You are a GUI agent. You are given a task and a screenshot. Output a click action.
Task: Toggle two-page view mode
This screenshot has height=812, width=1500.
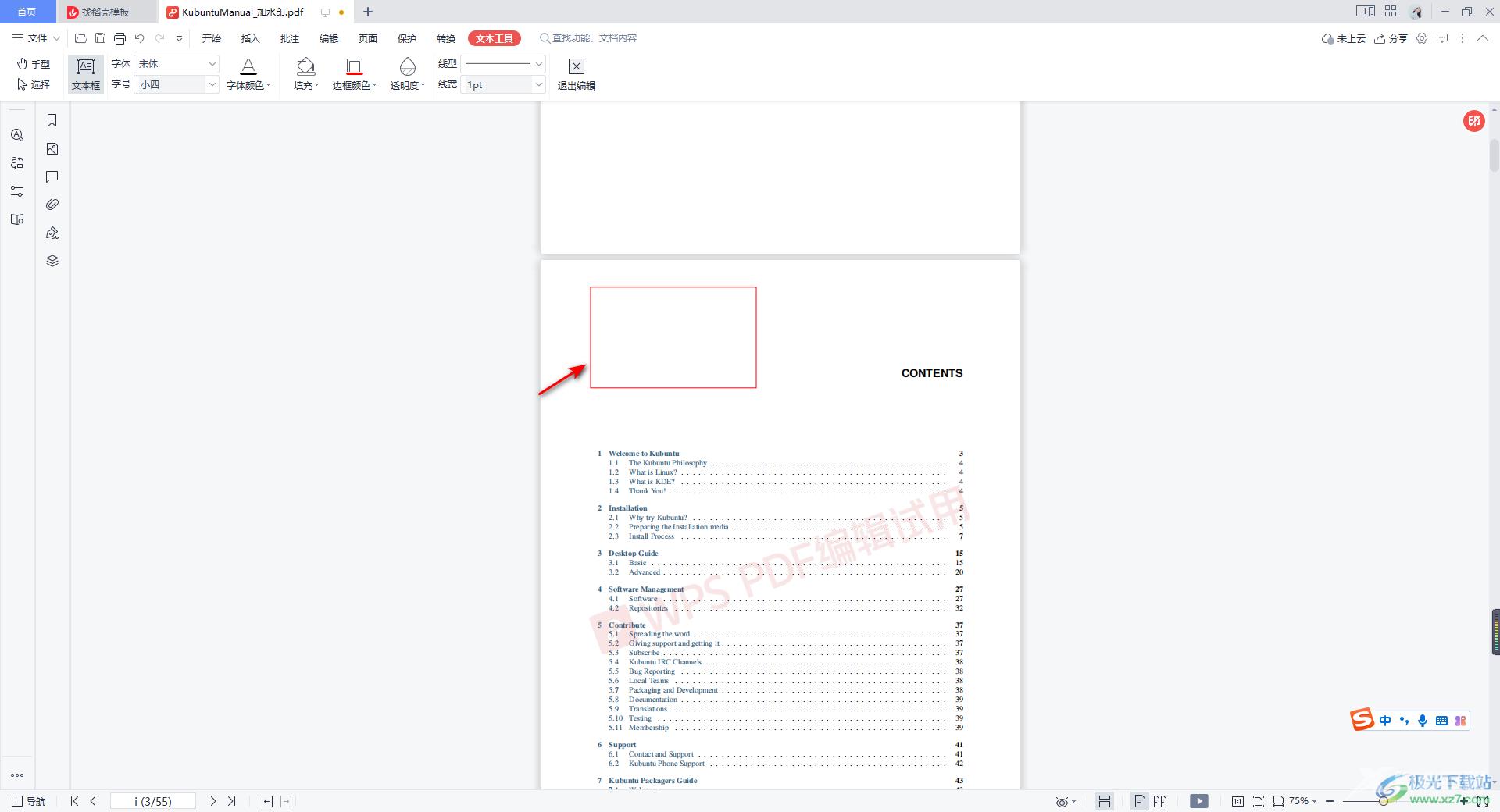coord(1160,801)
